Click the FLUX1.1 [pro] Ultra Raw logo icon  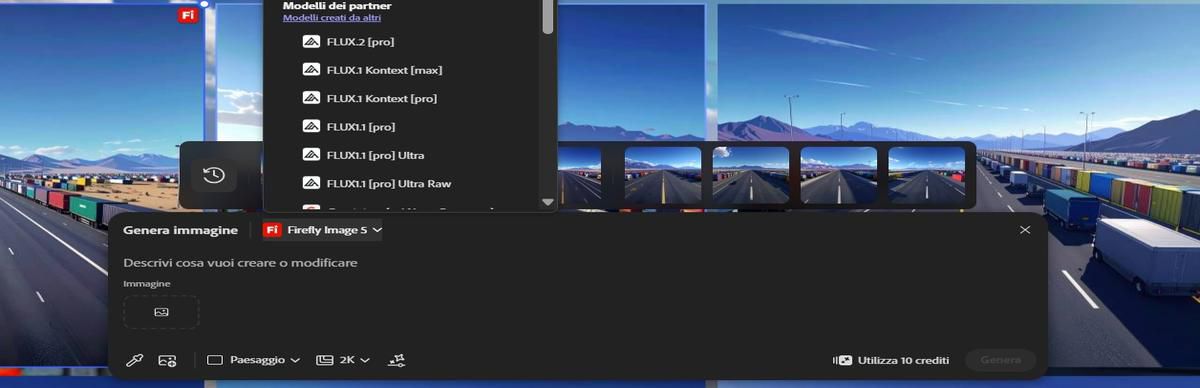tap(310, 183)
